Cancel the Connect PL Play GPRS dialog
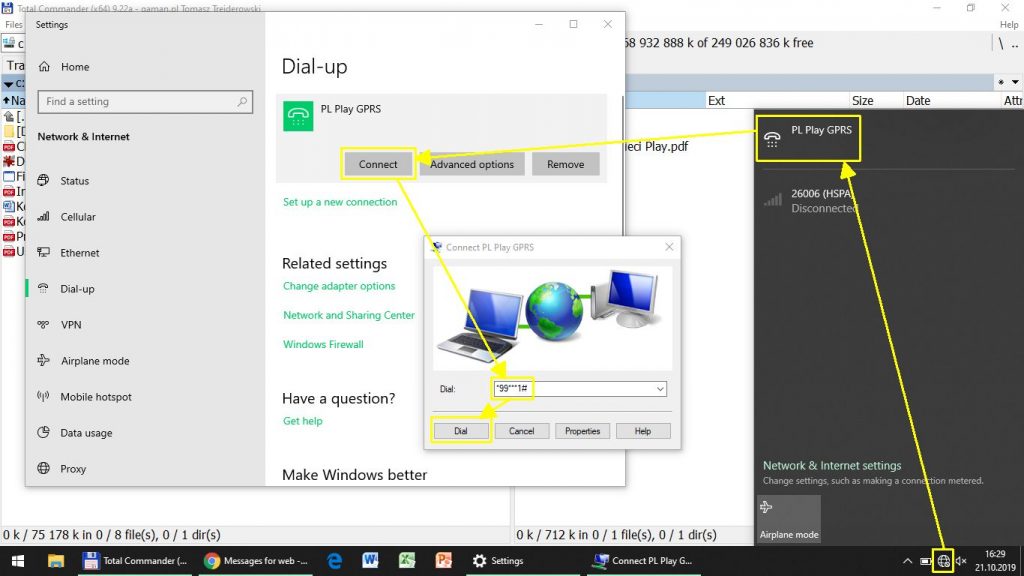The width and height of the screenshot is (1024, 576). click(521, 431)
